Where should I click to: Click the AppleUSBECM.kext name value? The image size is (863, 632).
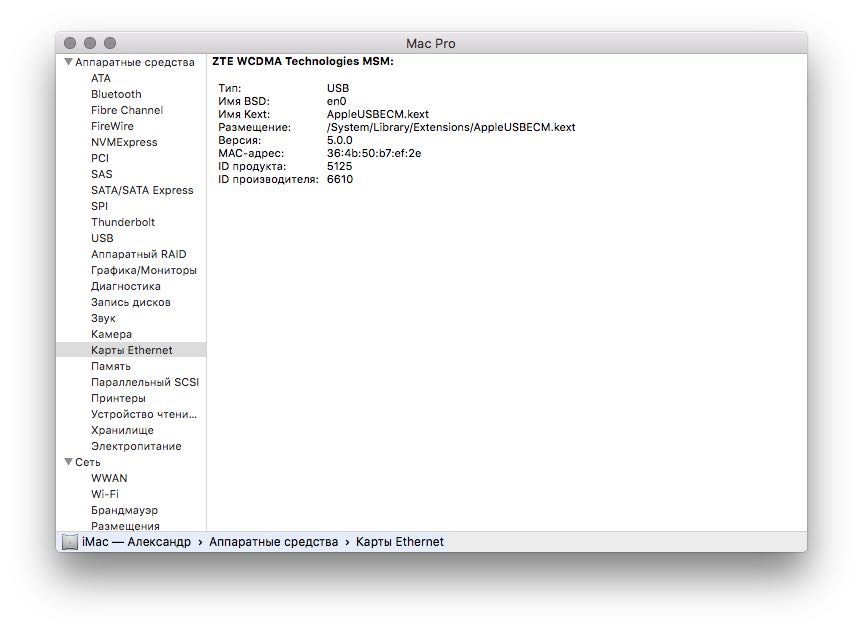378,114
